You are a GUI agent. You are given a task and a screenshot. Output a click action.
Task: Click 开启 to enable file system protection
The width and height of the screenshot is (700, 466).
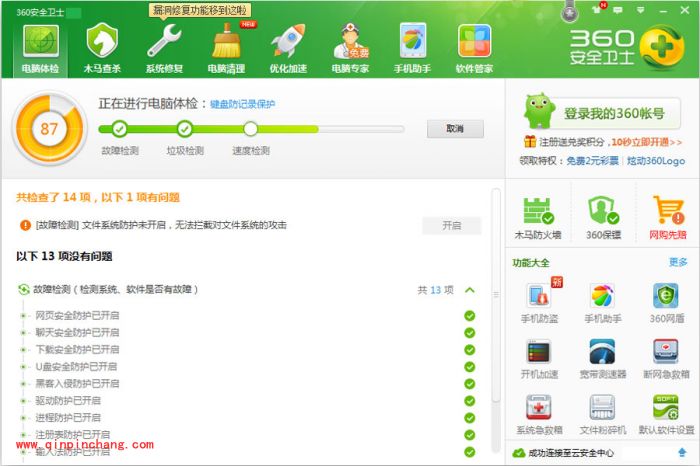click(x=452, y=225)
